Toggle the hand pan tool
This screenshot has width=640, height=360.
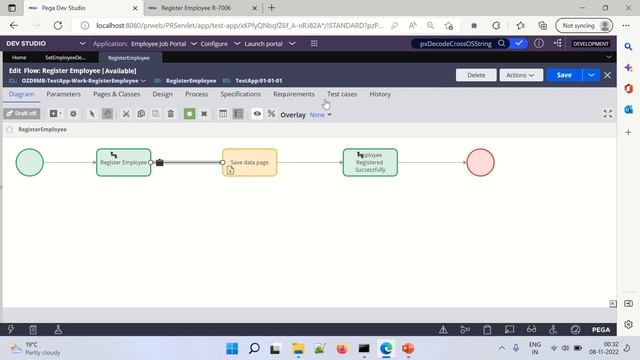(107, 114)
